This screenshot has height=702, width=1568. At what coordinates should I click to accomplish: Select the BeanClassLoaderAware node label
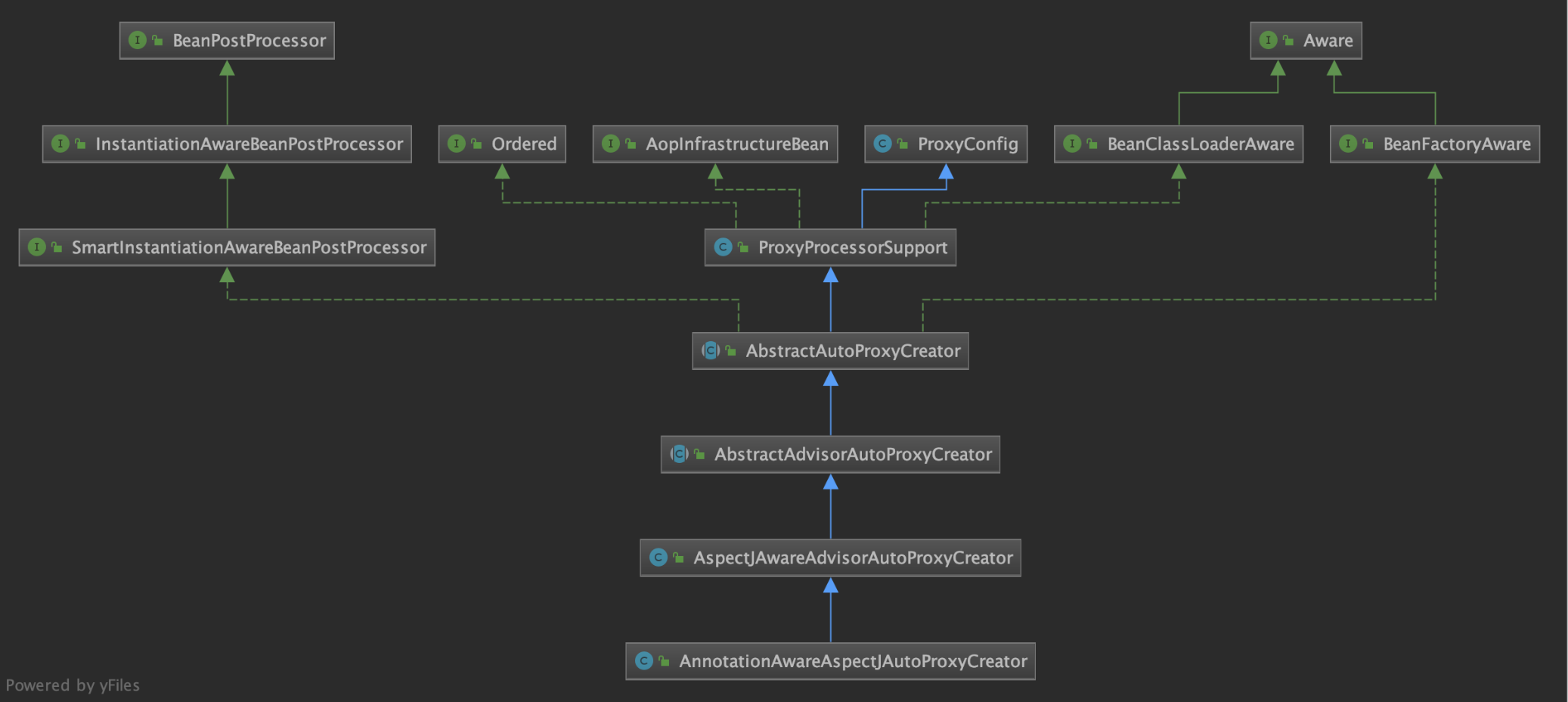[x=1200, y=144]
